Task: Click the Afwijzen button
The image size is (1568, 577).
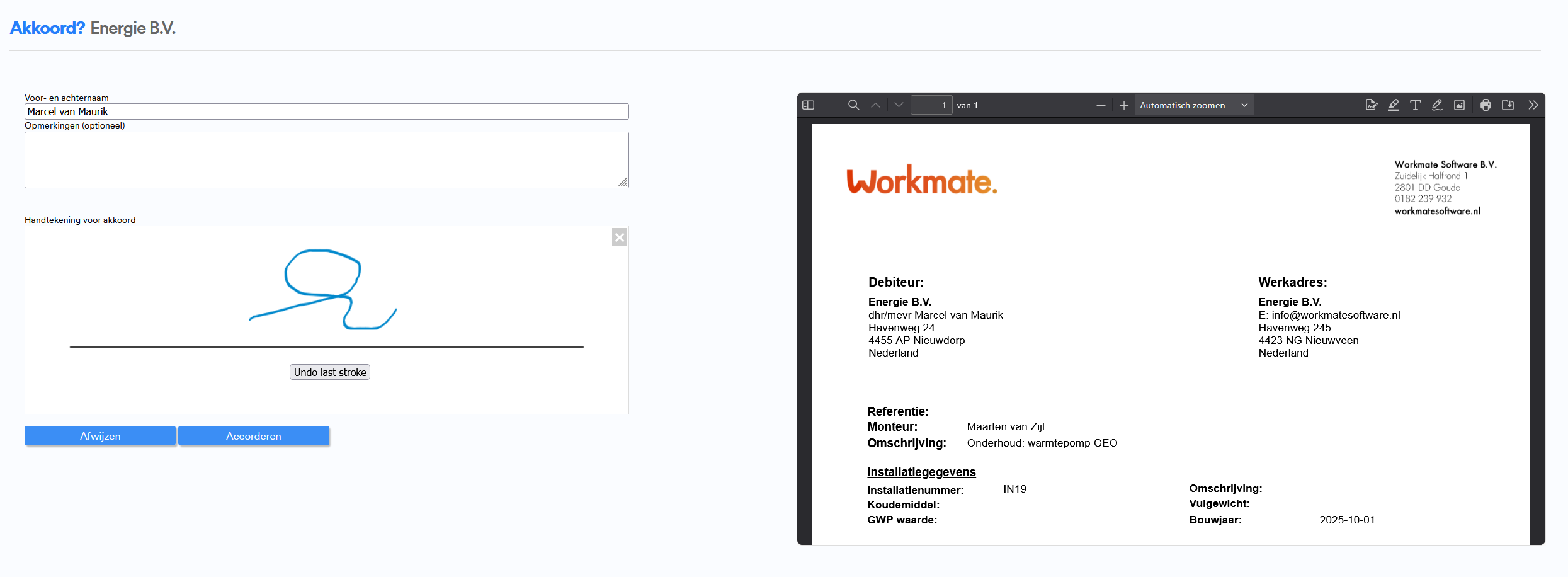Action: tap(100, 436)
